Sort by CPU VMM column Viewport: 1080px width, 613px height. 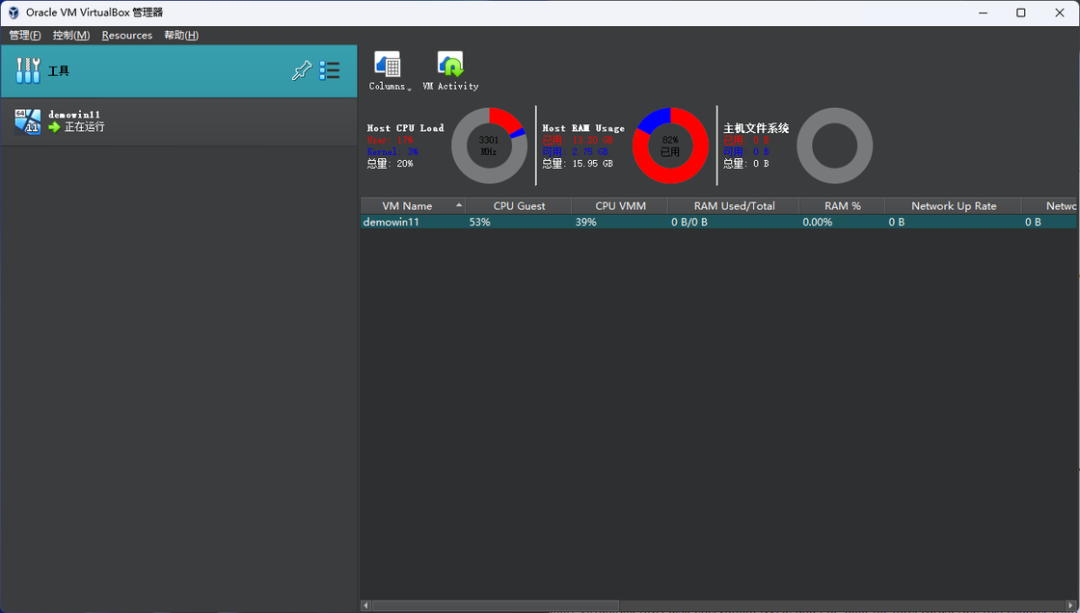coord(620,206)
